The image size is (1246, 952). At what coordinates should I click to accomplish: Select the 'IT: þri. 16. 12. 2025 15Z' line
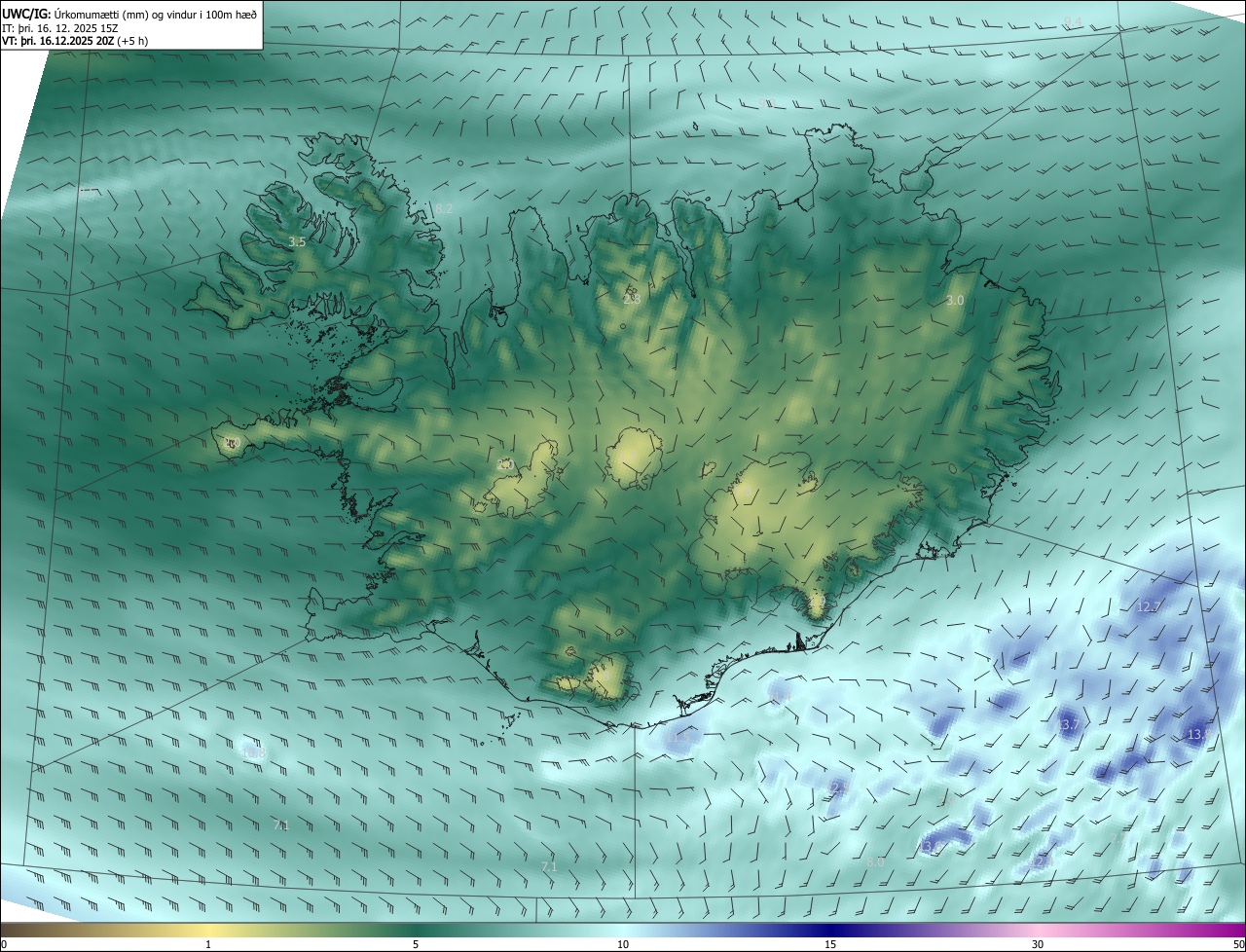[x=60, y=28]
